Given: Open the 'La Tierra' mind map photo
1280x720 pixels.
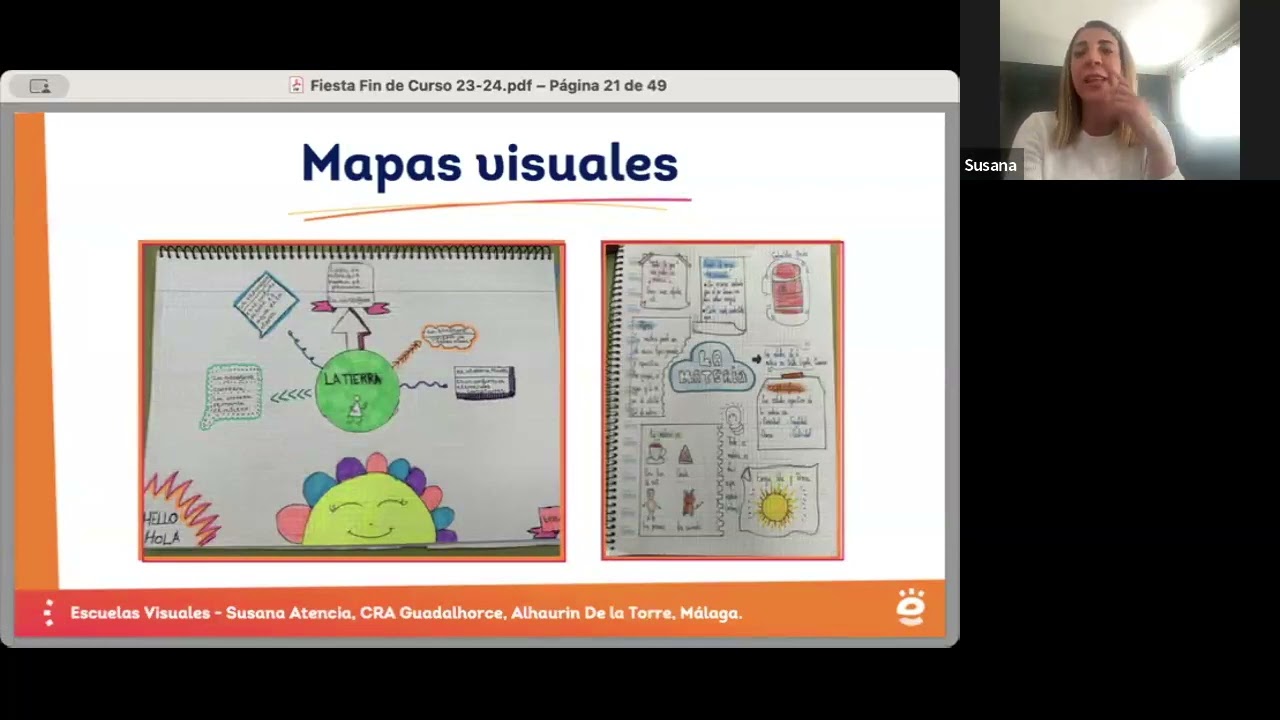Looking at the screenshot, I should point(352,401).
